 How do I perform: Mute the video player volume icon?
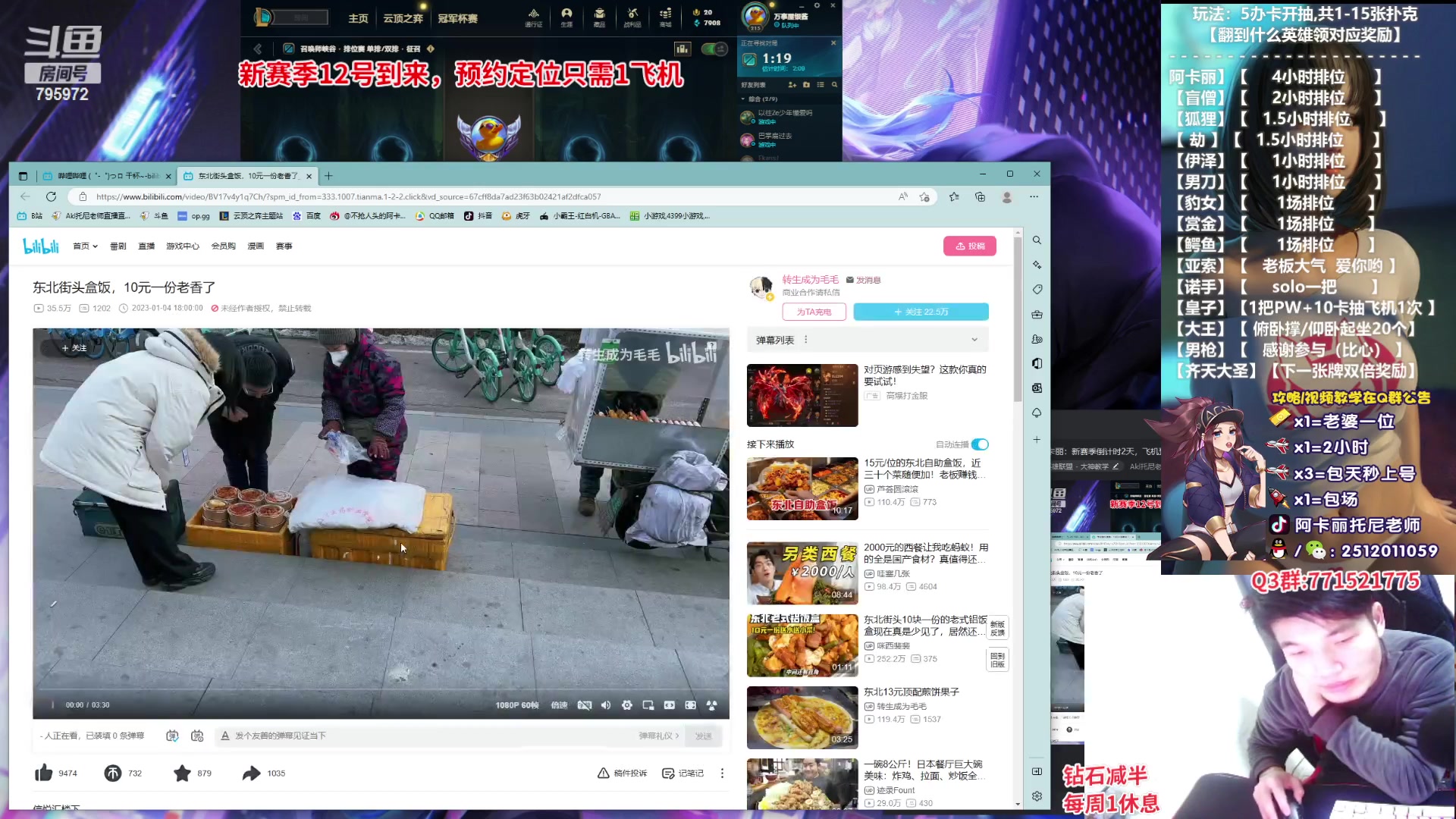tap(605, 705)
